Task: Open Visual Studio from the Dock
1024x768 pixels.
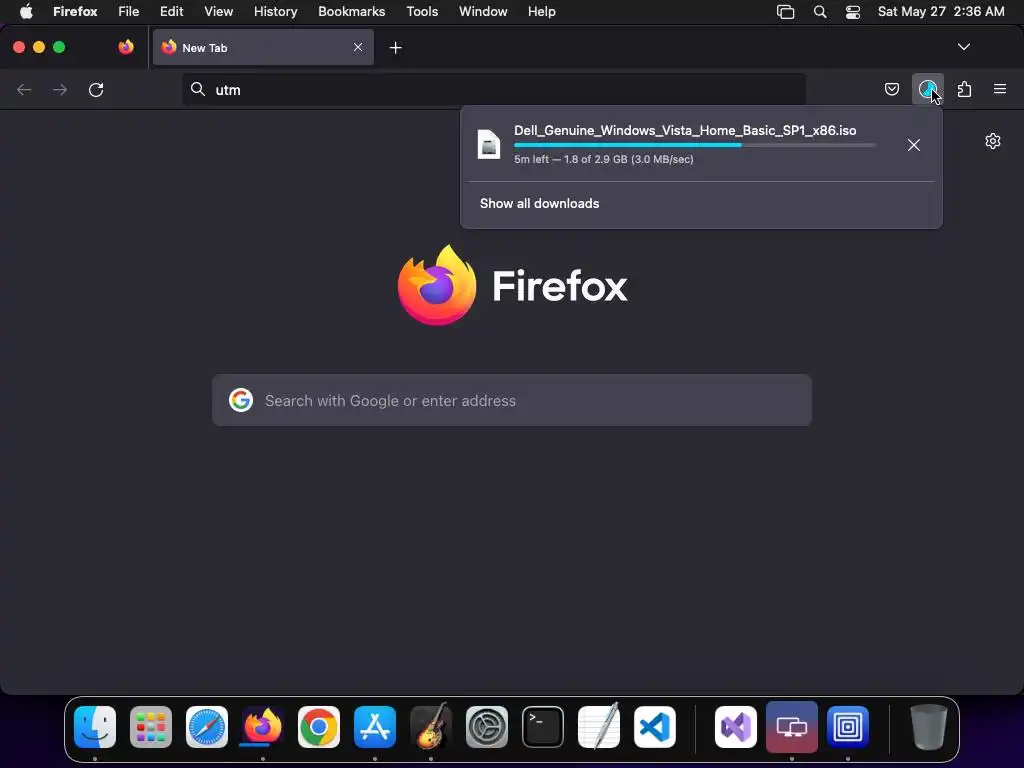Action: [x=735, y=727]
